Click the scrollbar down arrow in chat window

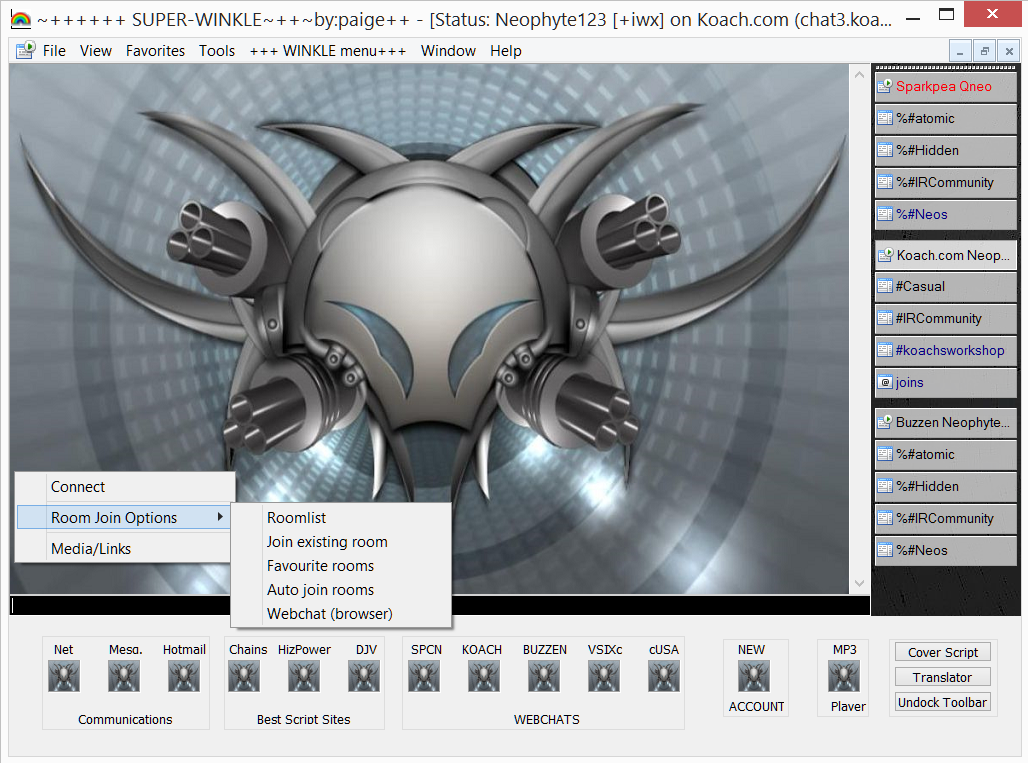[859, 584]
